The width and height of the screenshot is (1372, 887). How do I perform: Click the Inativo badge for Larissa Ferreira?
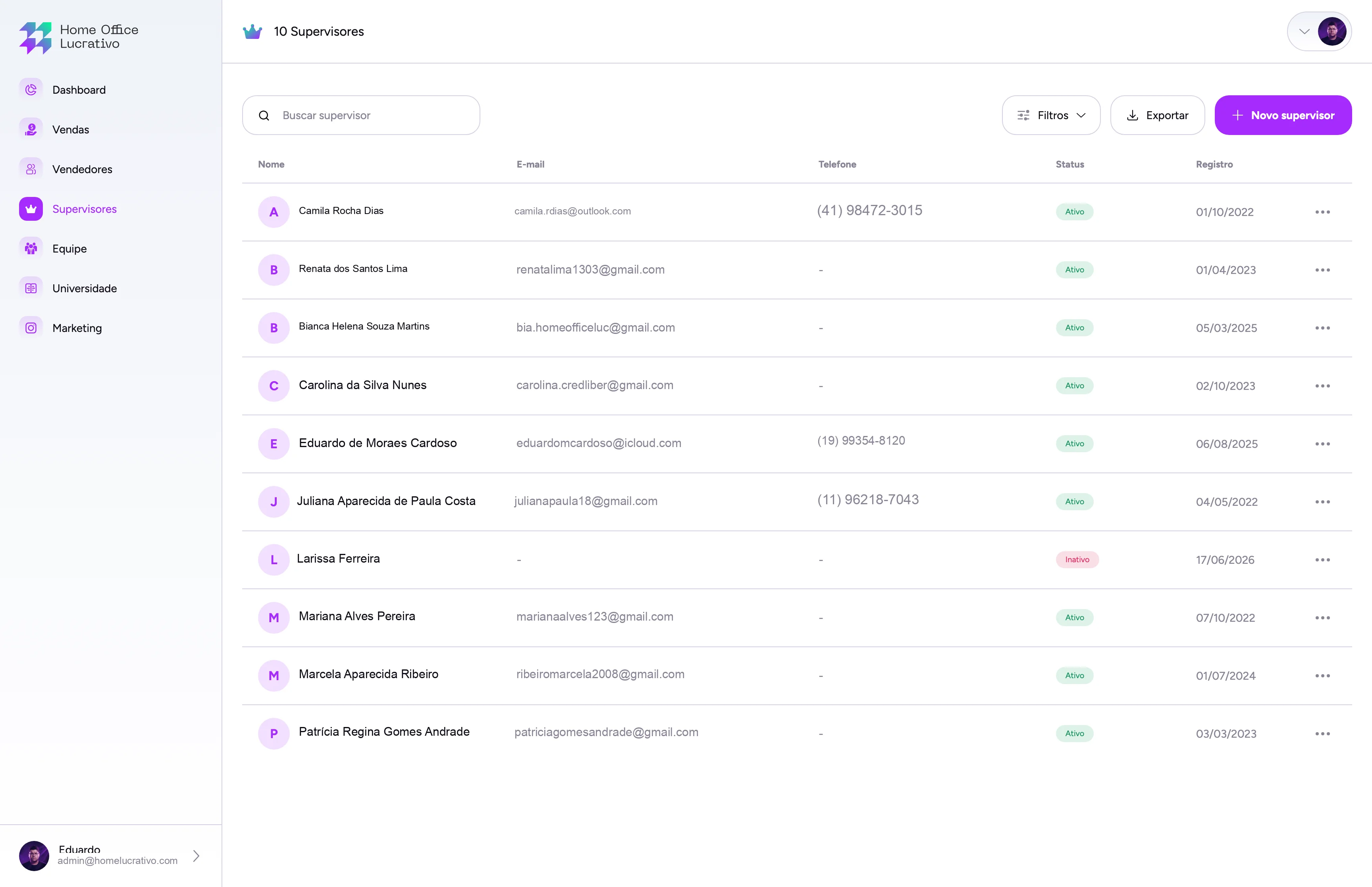pos(1077,560)
